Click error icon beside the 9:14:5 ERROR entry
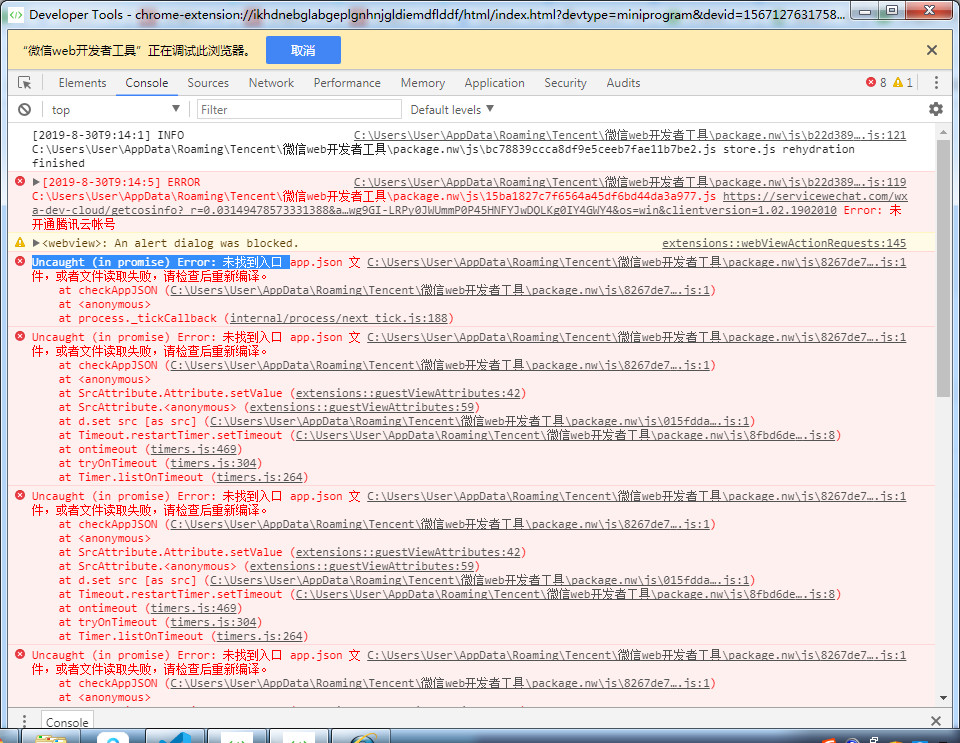 click(20, 181)
